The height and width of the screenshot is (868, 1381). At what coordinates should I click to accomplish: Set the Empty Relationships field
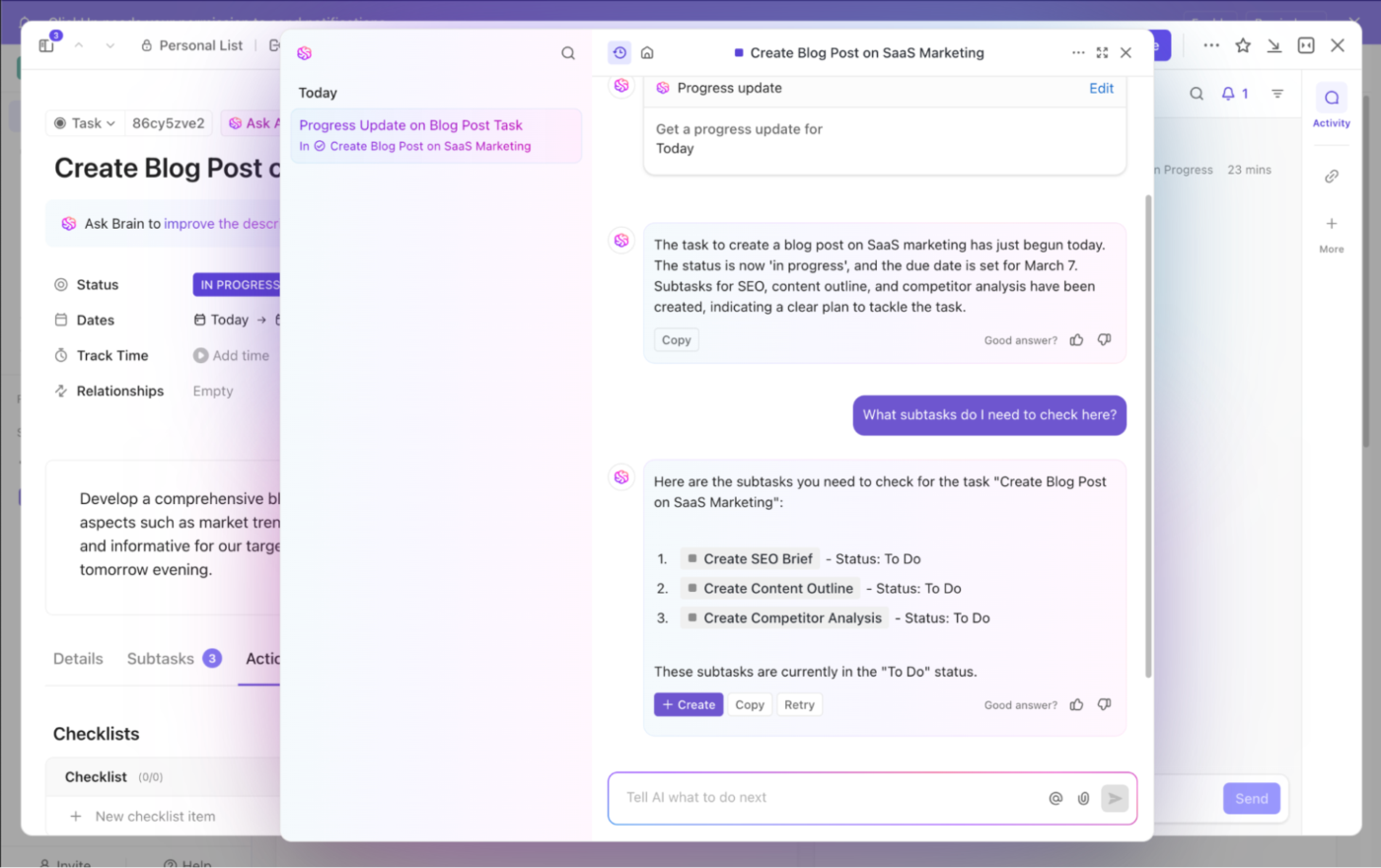tap(213, 391)
